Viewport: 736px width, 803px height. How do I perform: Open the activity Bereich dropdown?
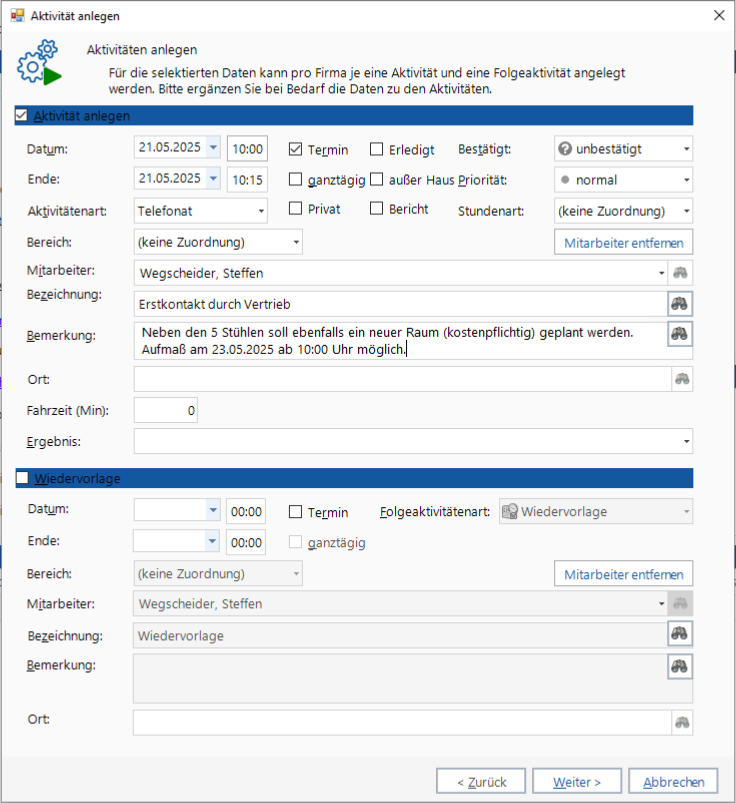[x=296, y=242]
